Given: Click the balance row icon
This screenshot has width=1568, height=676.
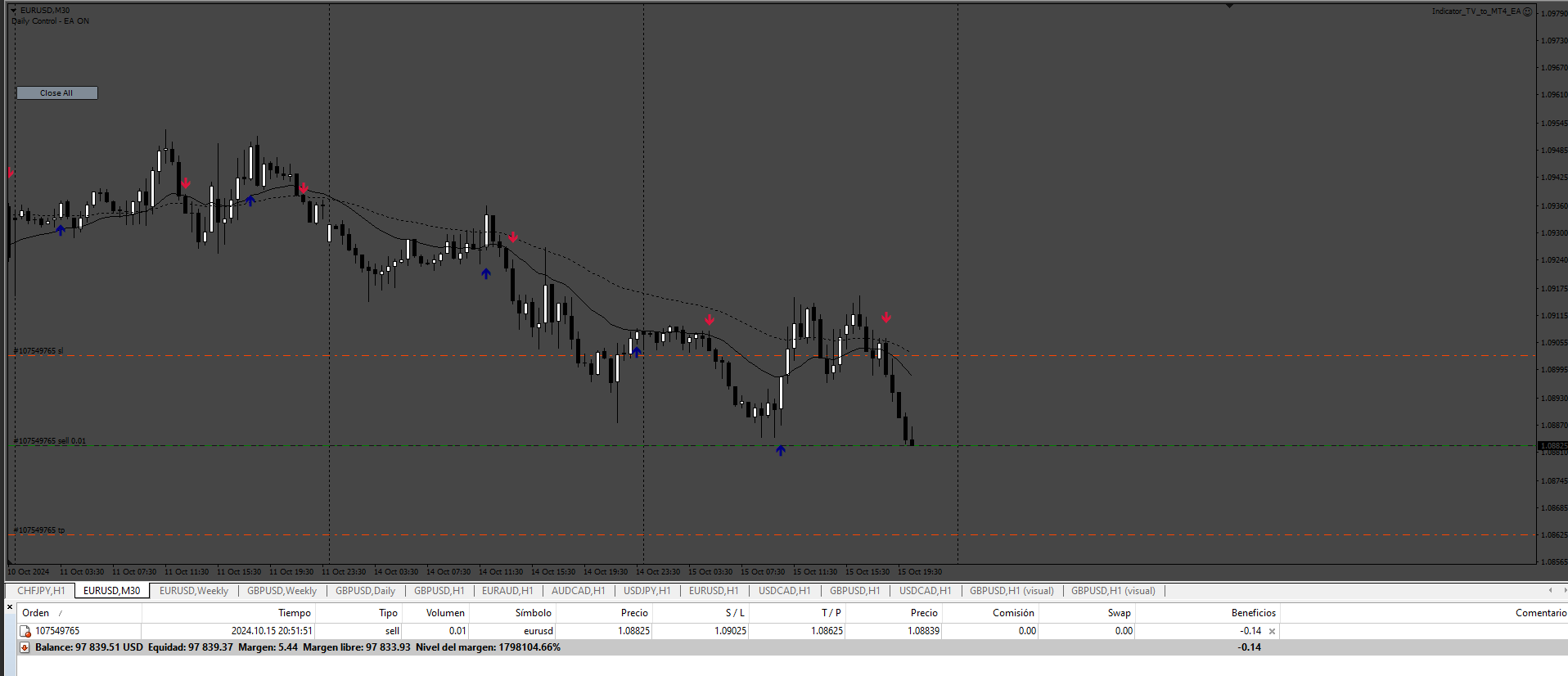Looking at the screenshot, I should tap(25, 647).
